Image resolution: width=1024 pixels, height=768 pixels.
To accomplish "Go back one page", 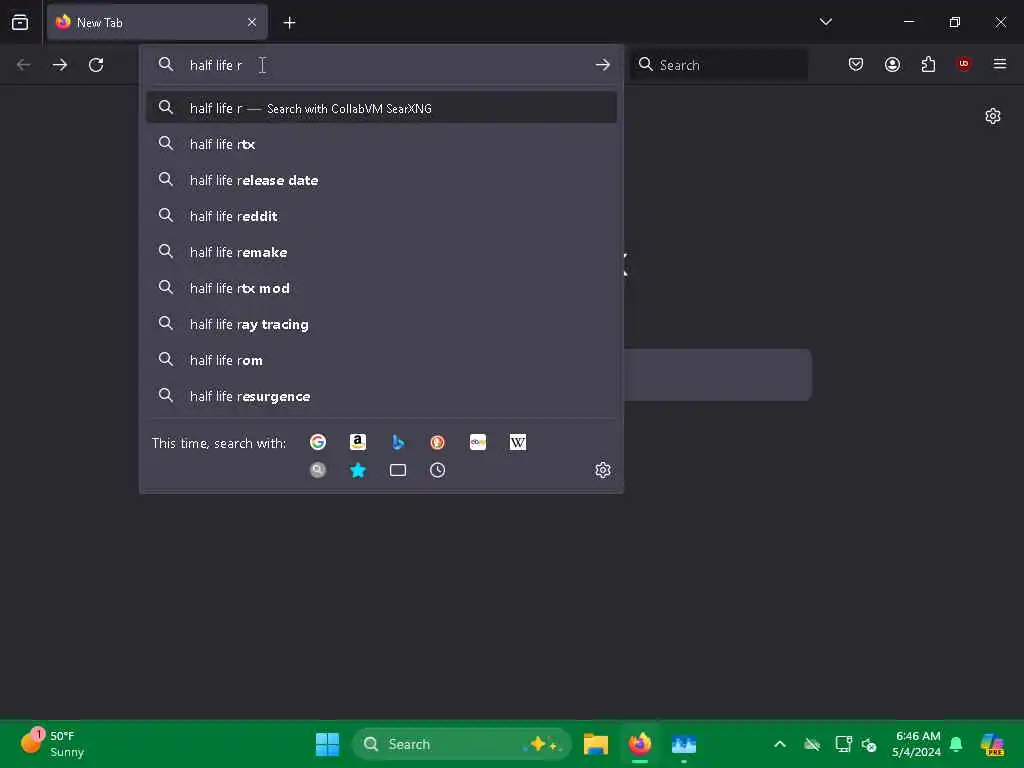I will coord(24,65).
